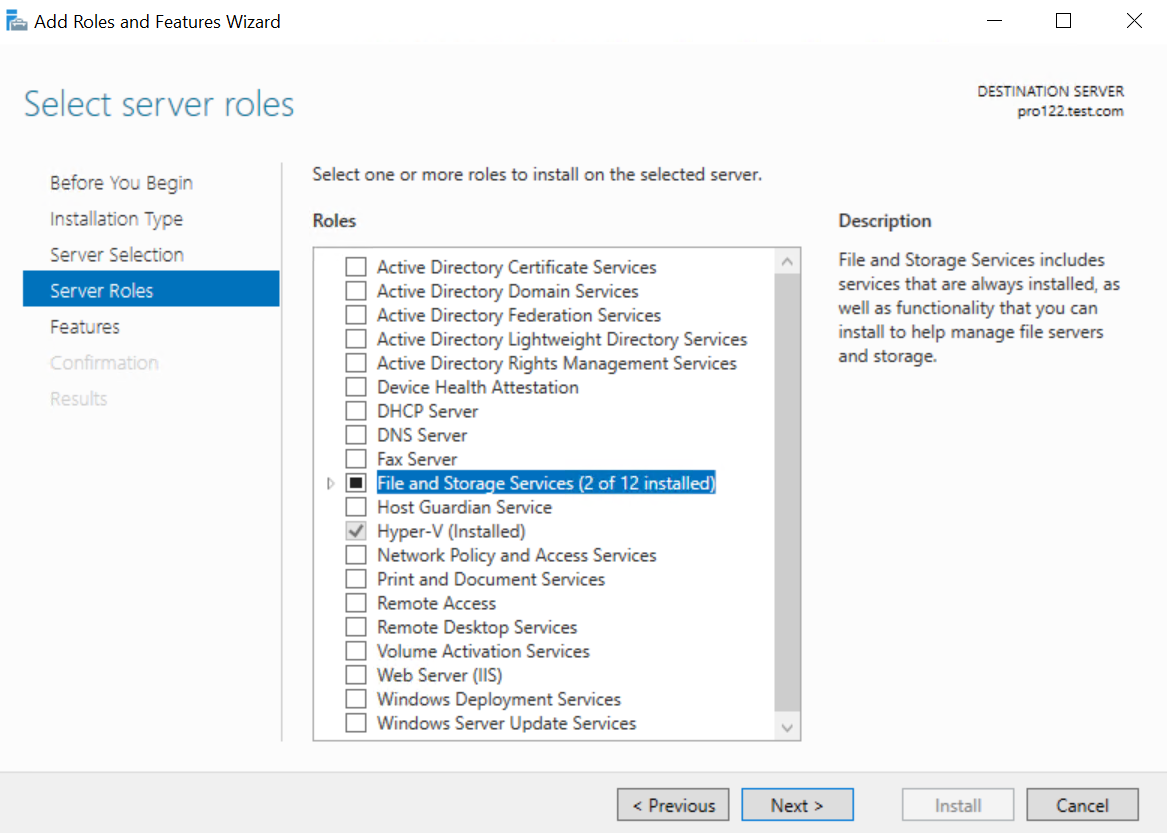Check Remote Desktop Services role
This screenshot has width=1167, height=833.
[x=356, y=627]
